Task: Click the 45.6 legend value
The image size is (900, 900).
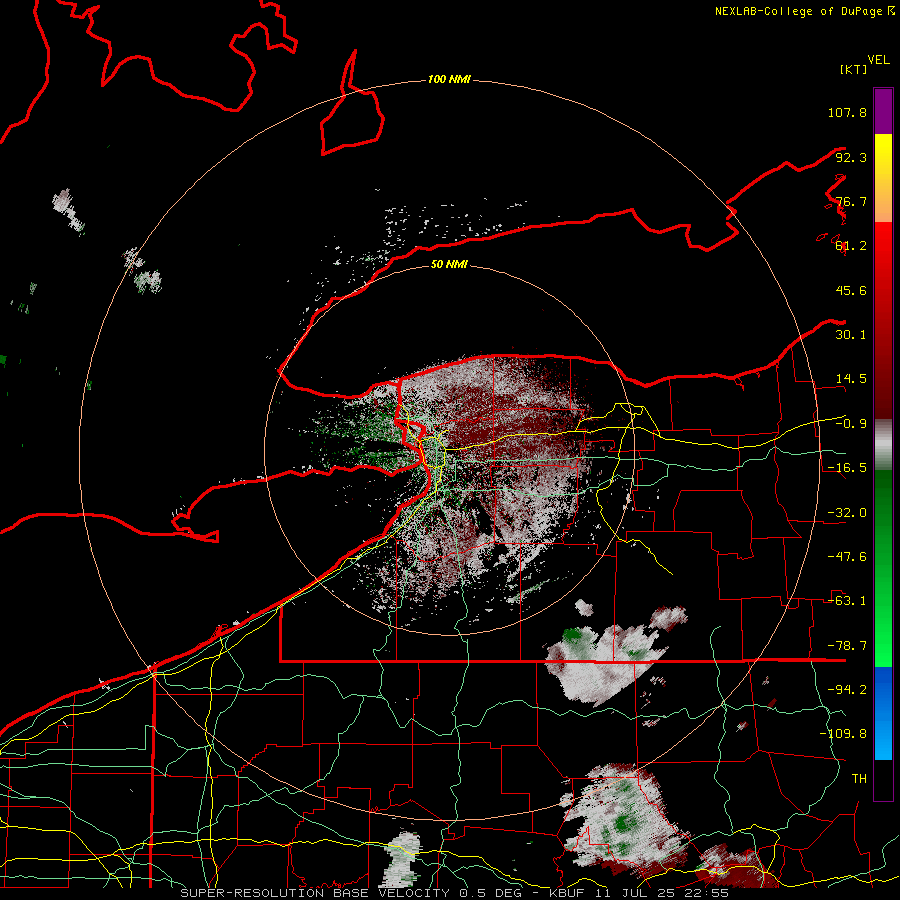Action: pos(851,290)
